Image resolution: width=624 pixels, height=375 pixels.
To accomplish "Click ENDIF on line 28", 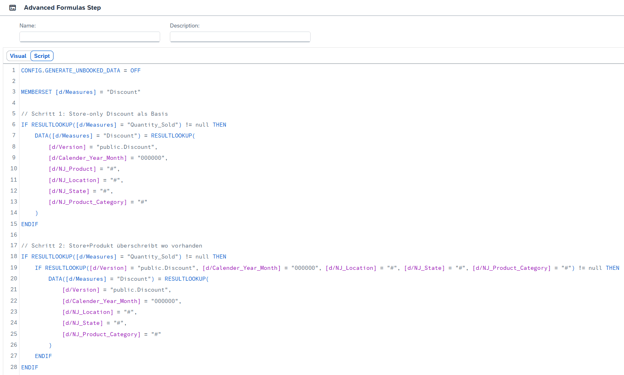I will pos(29,367).
